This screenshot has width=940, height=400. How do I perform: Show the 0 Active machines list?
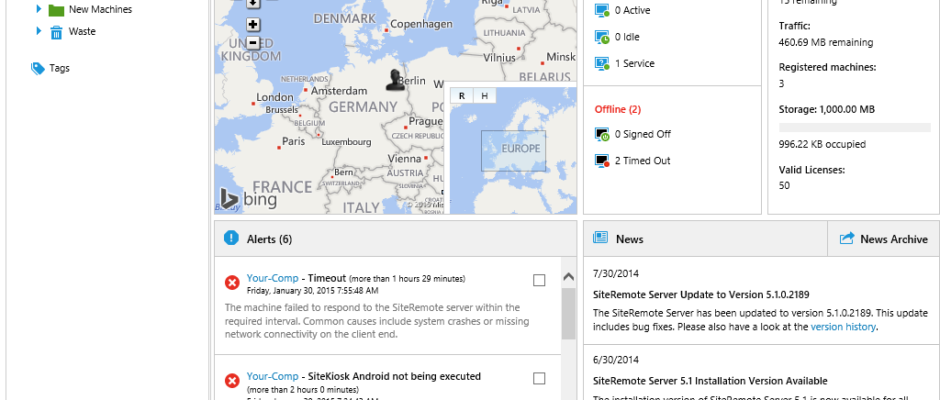pyautogui.click(x=632, y=10)
